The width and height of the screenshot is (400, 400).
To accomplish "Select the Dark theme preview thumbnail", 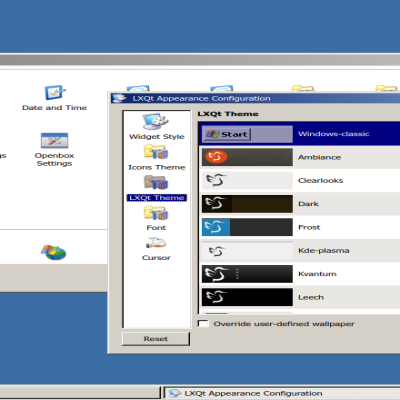I will [x=247, y=204].
